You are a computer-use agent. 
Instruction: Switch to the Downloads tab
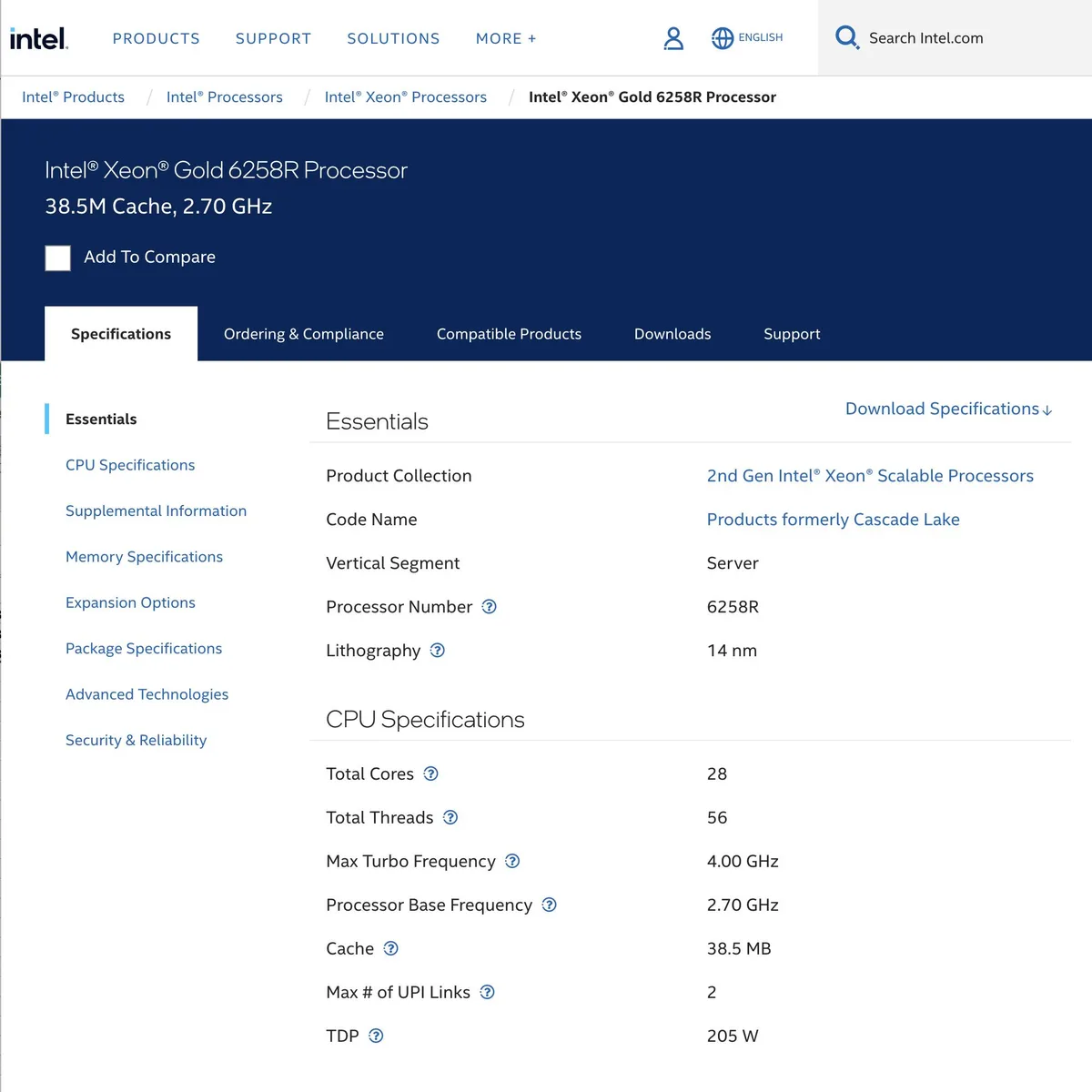(x=672, y=334)
